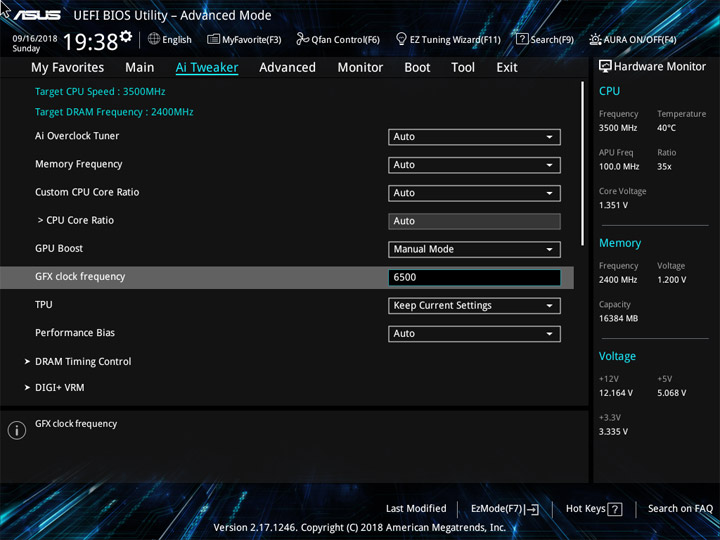Open the Advanced tab
Screen dimensions: 720x540
[x=287, y=68]
